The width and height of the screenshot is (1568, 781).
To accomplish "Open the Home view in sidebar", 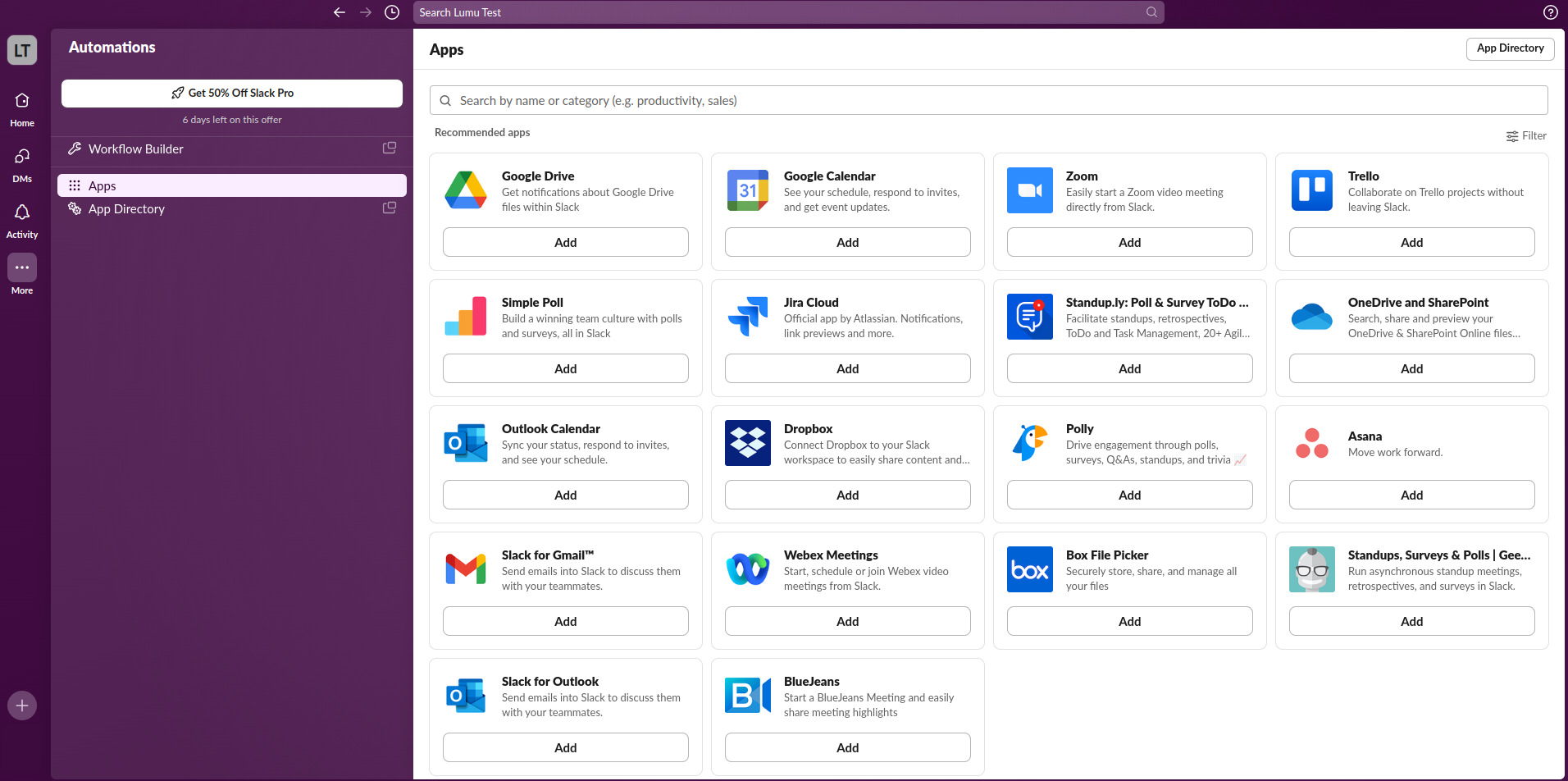I will click(x=22, y=102).
